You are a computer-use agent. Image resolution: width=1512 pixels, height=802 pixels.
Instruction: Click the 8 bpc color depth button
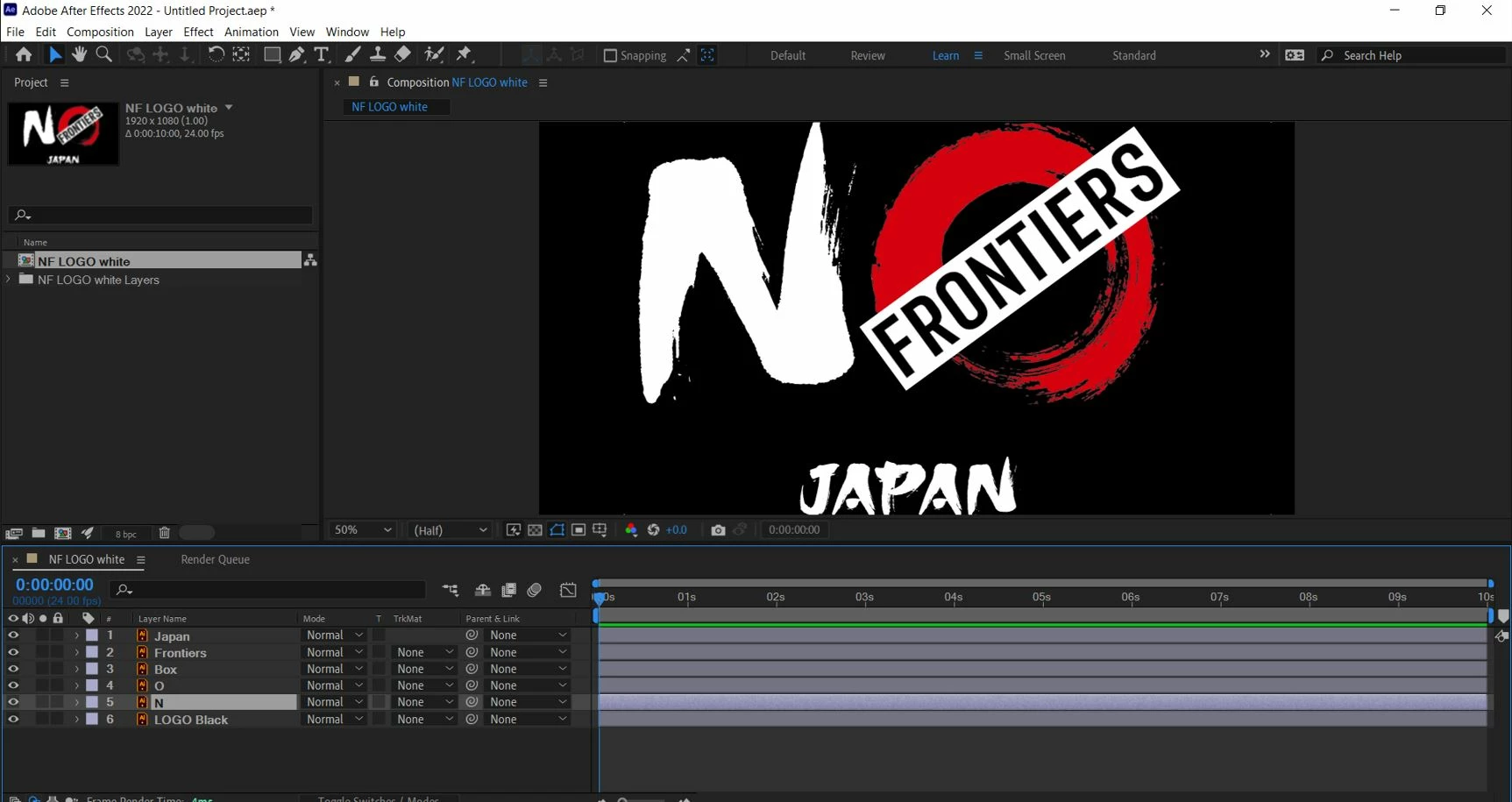tap(126, 534)
